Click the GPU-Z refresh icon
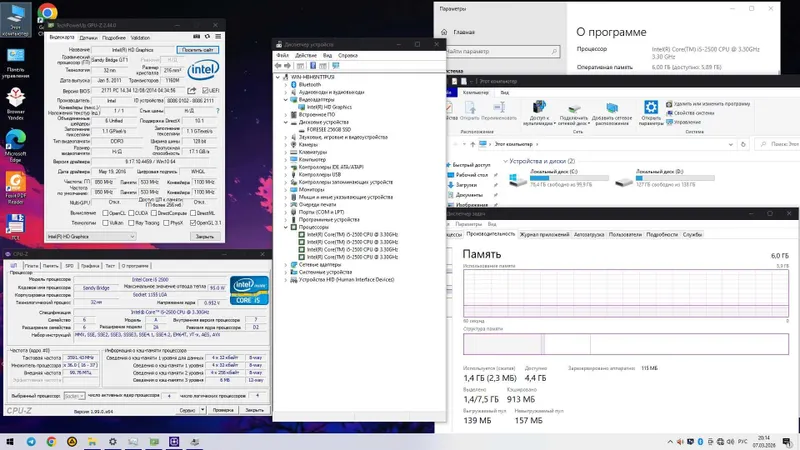This screenshot has width=800, height=450. click(x=207, y=37)
